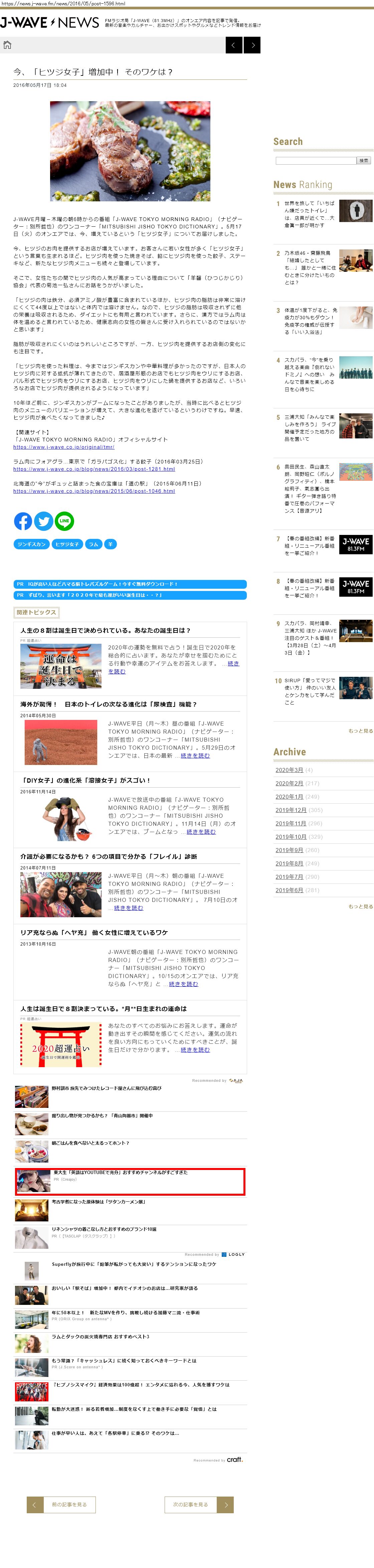Select the ヒツジ女子 tag

pos(67,544)
